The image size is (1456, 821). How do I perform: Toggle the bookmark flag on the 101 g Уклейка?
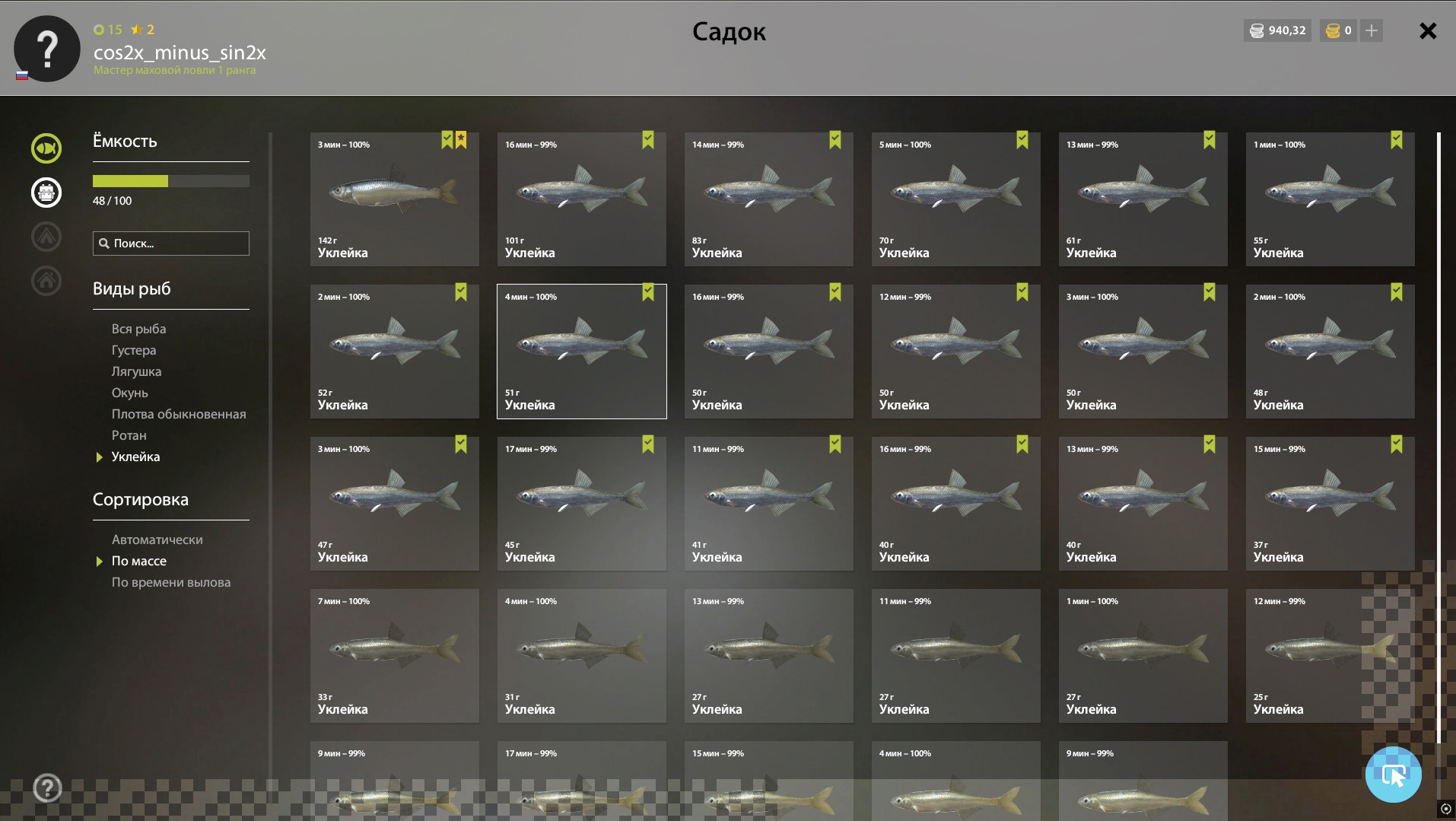point(648,140)
